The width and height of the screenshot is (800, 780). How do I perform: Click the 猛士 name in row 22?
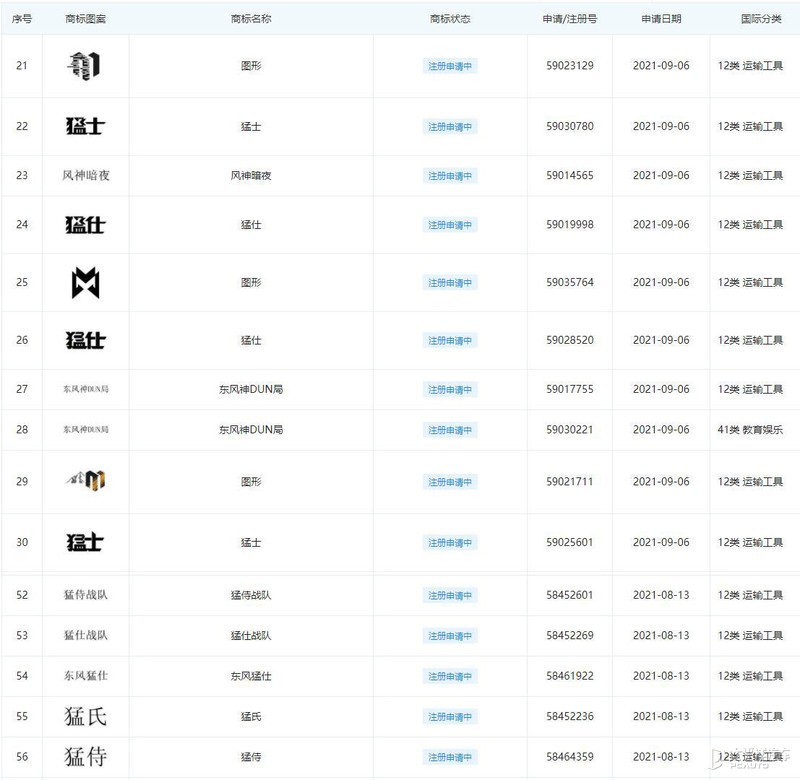(251, 127)
